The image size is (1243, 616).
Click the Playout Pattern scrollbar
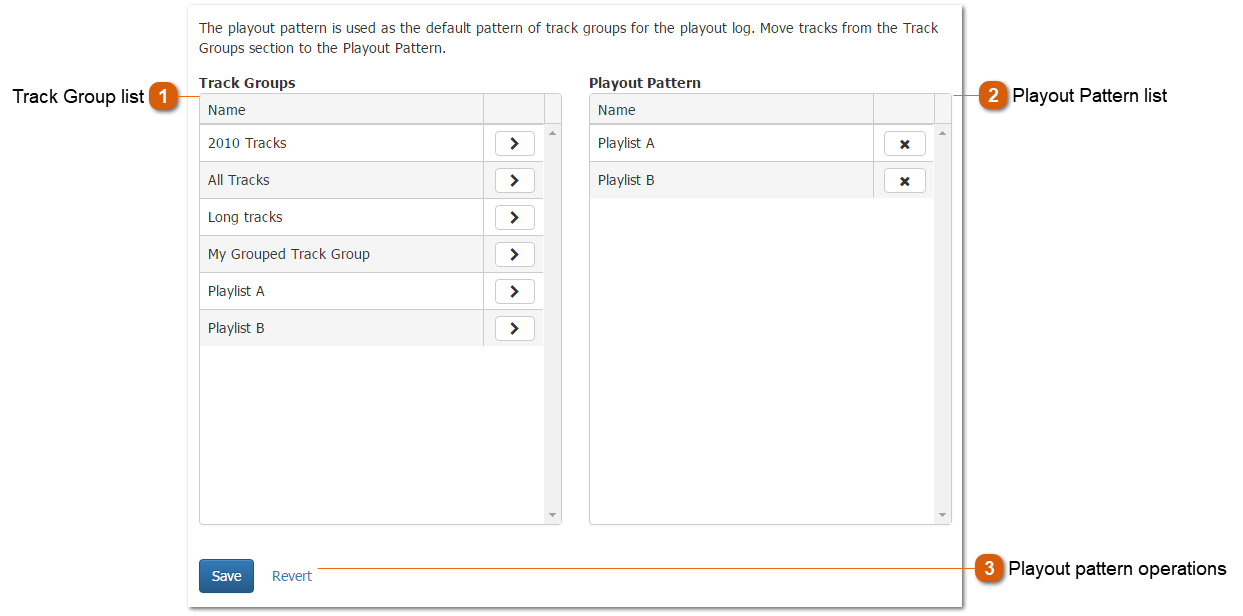[x=941, y=300]
